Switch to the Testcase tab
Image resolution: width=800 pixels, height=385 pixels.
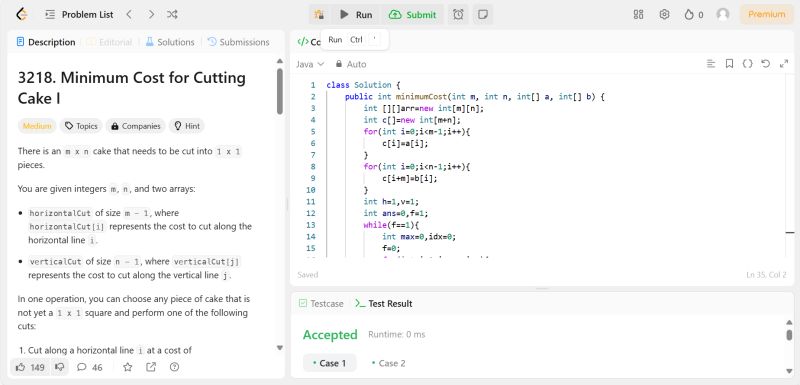321,303
